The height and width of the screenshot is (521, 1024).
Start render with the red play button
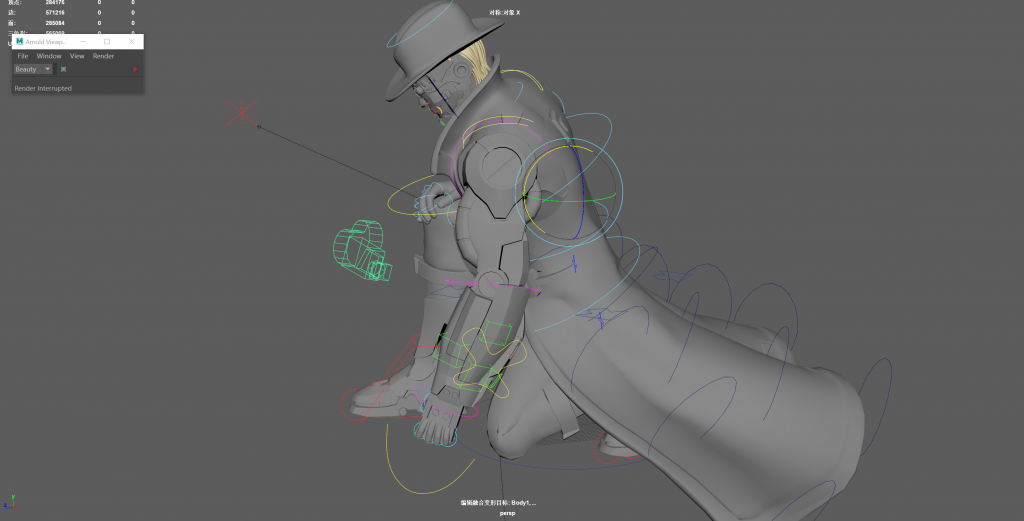(135, 69)
